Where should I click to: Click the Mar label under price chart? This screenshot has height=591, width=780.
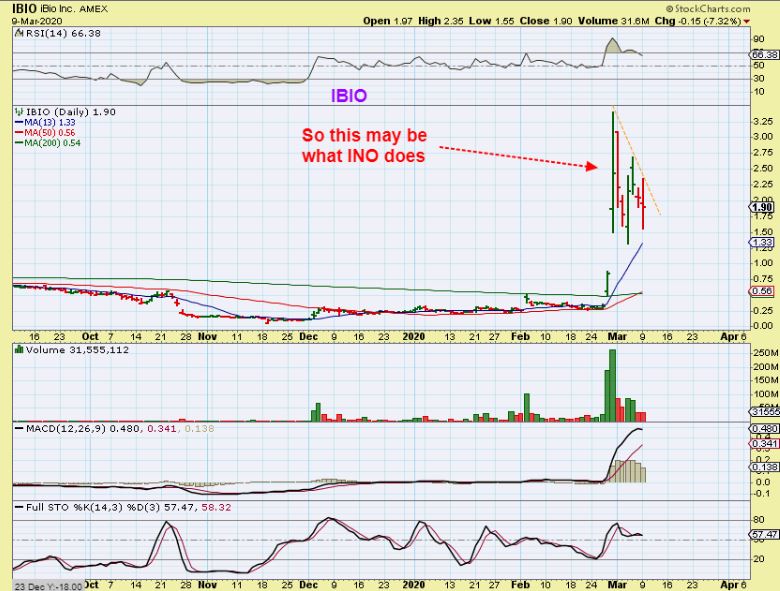point(617,337)
